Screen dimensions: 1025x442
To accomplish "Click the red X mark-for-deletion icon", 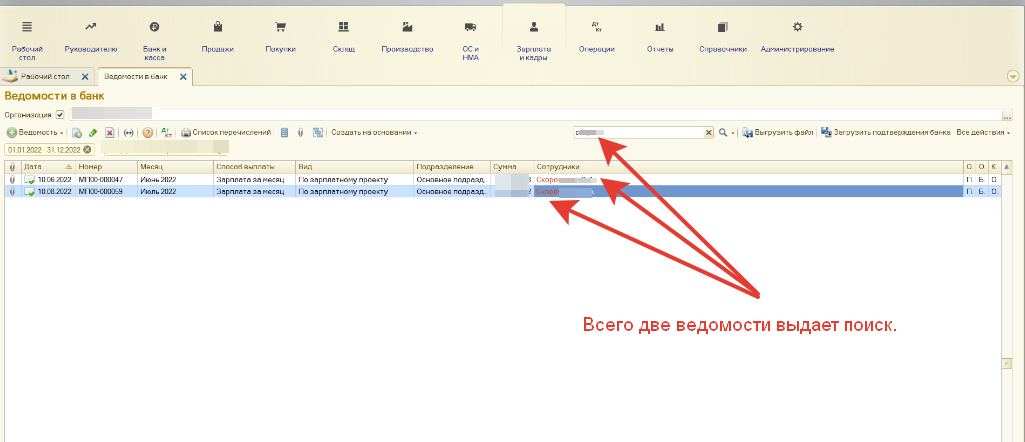I will point(110,132).
